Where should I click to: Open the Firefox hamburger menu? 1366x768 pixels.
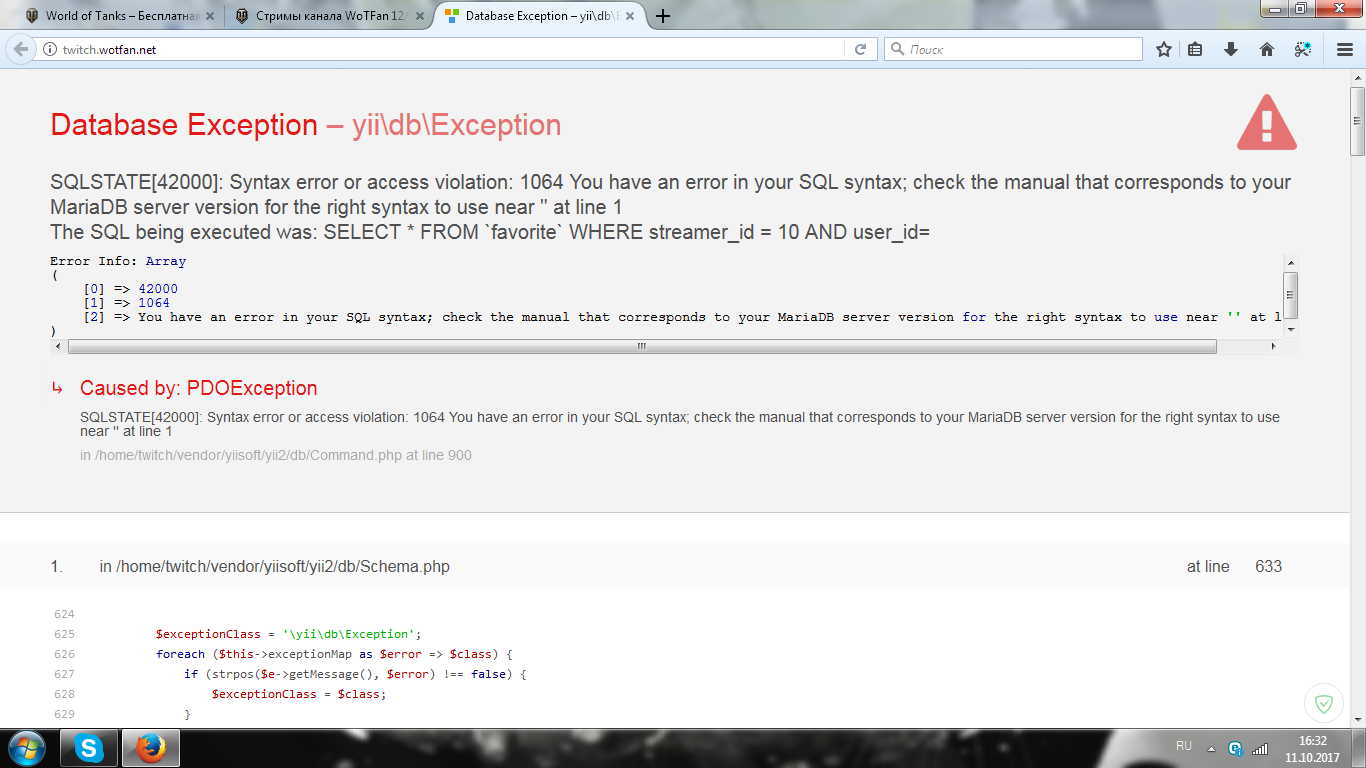(x=1345, y=49)
